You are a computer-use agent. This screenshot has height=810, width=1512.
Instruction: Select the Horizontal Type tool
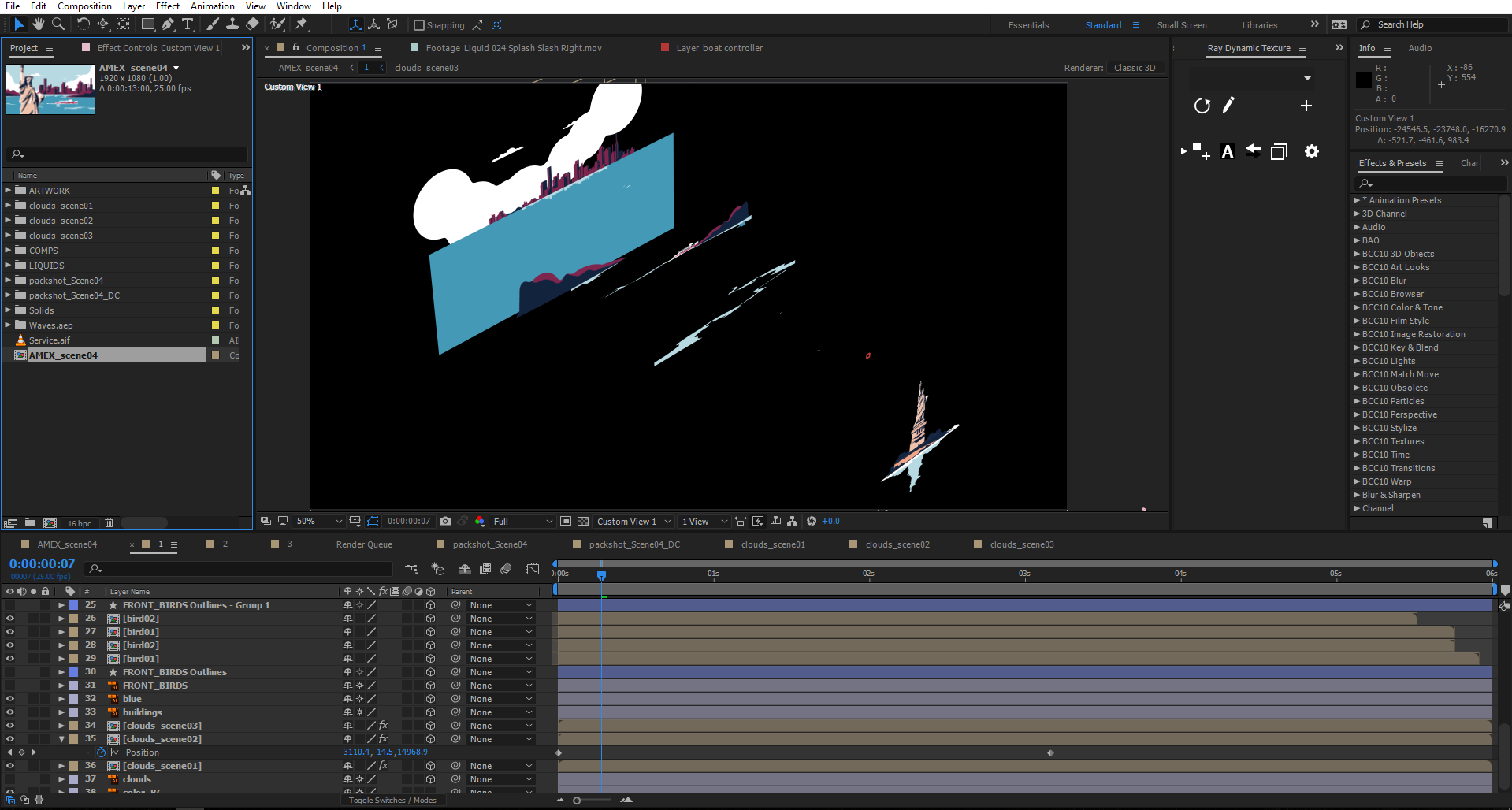point(188,24)
